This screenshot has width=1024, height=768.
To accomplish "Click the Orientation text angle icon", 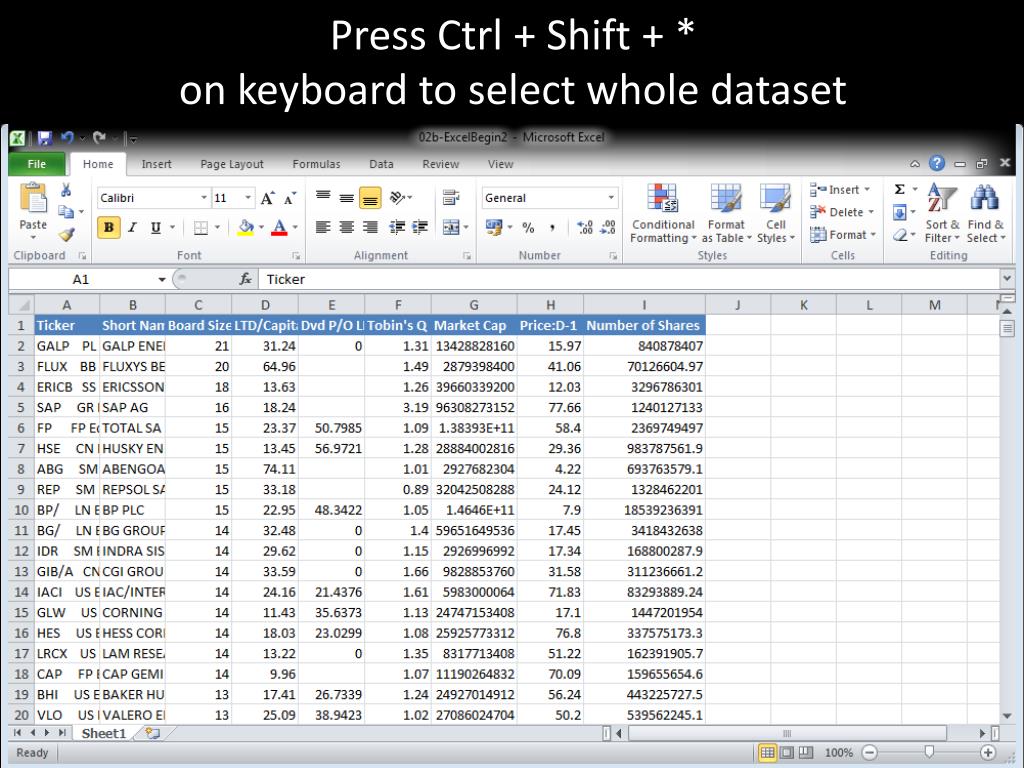I will [x=399, y=197].
